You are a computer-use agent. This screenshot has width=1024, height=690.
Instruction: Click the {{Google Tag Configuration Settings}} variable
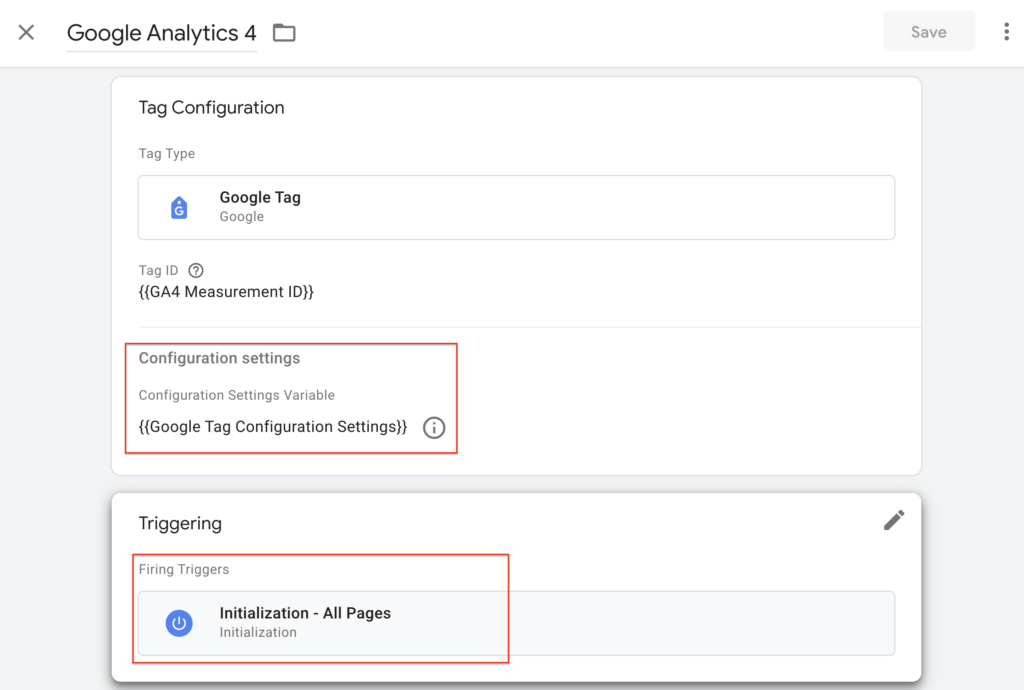click(273, 427)
